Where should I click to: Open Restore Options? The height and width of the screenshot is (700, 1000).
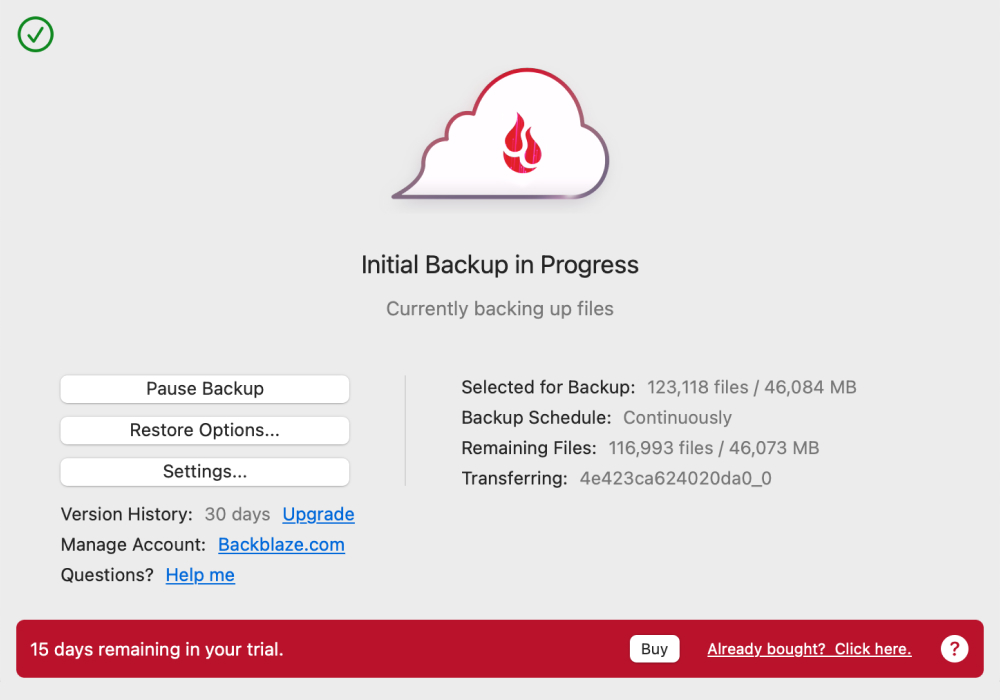coord(204,430)
